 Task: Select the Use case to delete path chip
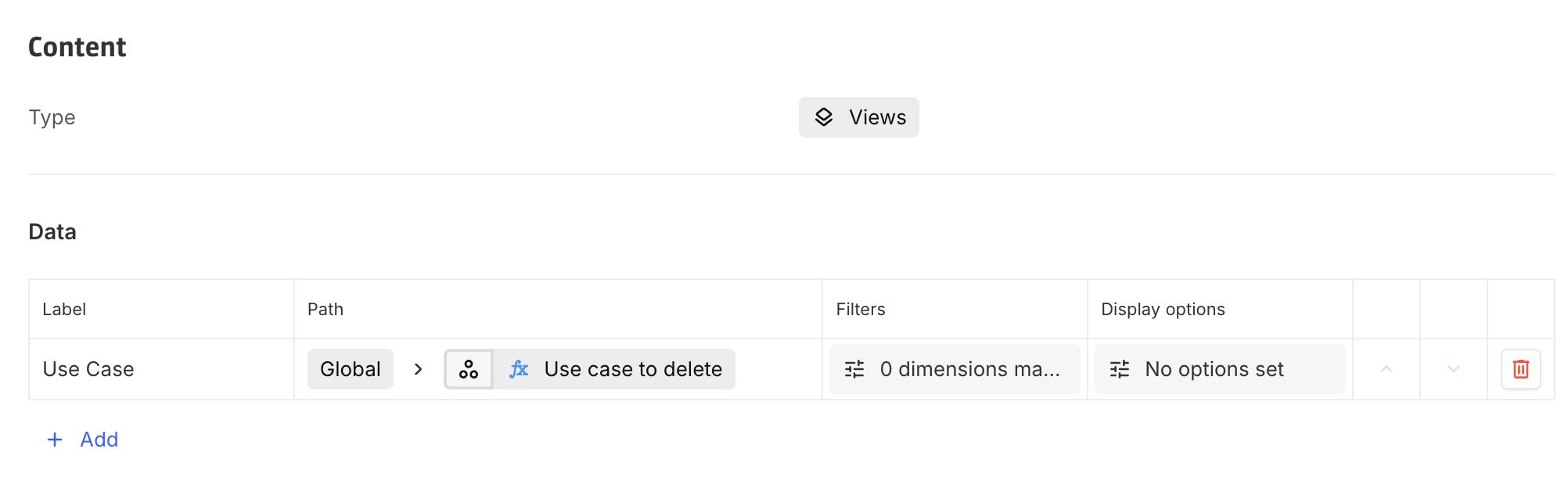[634, 368]
